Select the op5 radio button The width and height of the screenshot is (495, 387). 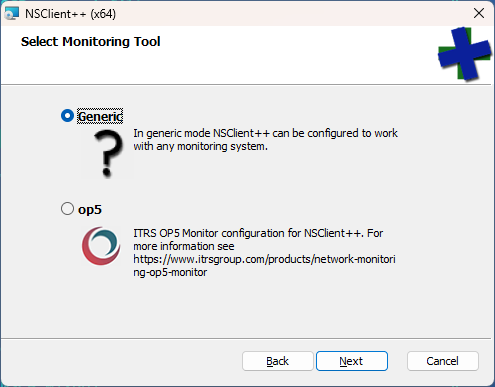tap(67, 209)
